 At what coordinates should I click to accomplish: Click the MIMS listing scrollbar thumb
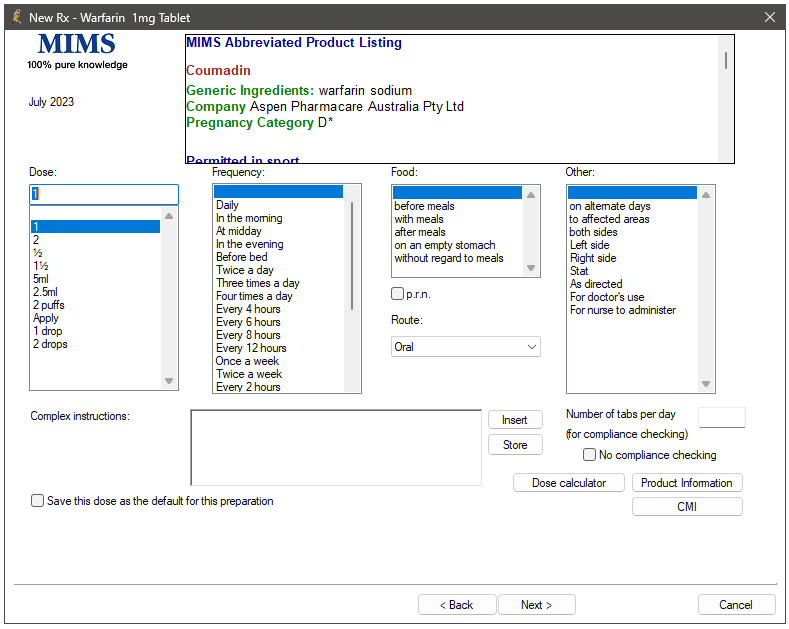click(x=726, y=60)
